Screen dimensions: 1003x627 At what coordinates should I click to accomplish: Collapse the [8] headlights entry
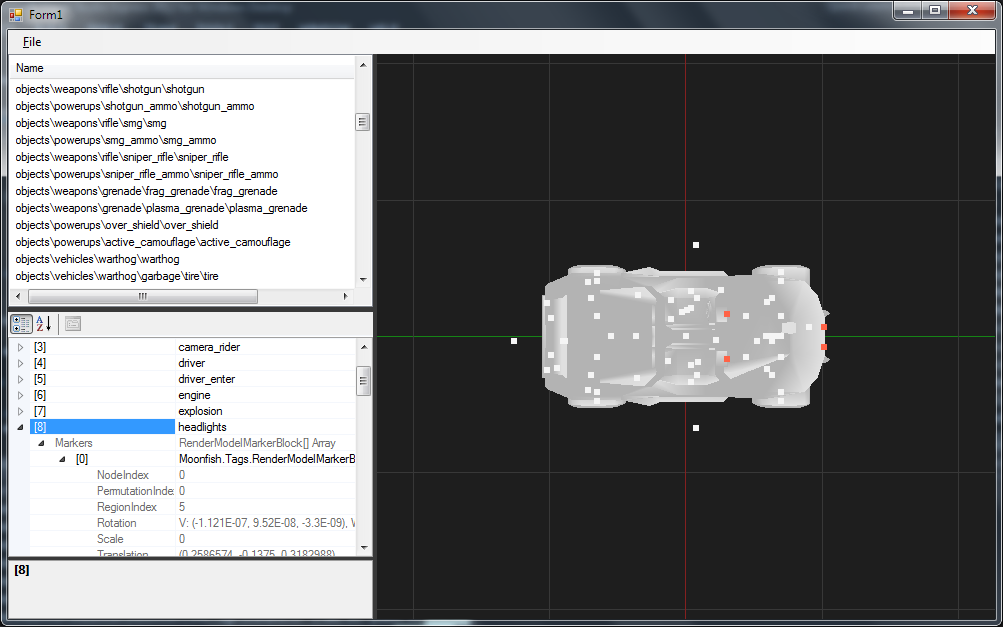tap(20, 427)
